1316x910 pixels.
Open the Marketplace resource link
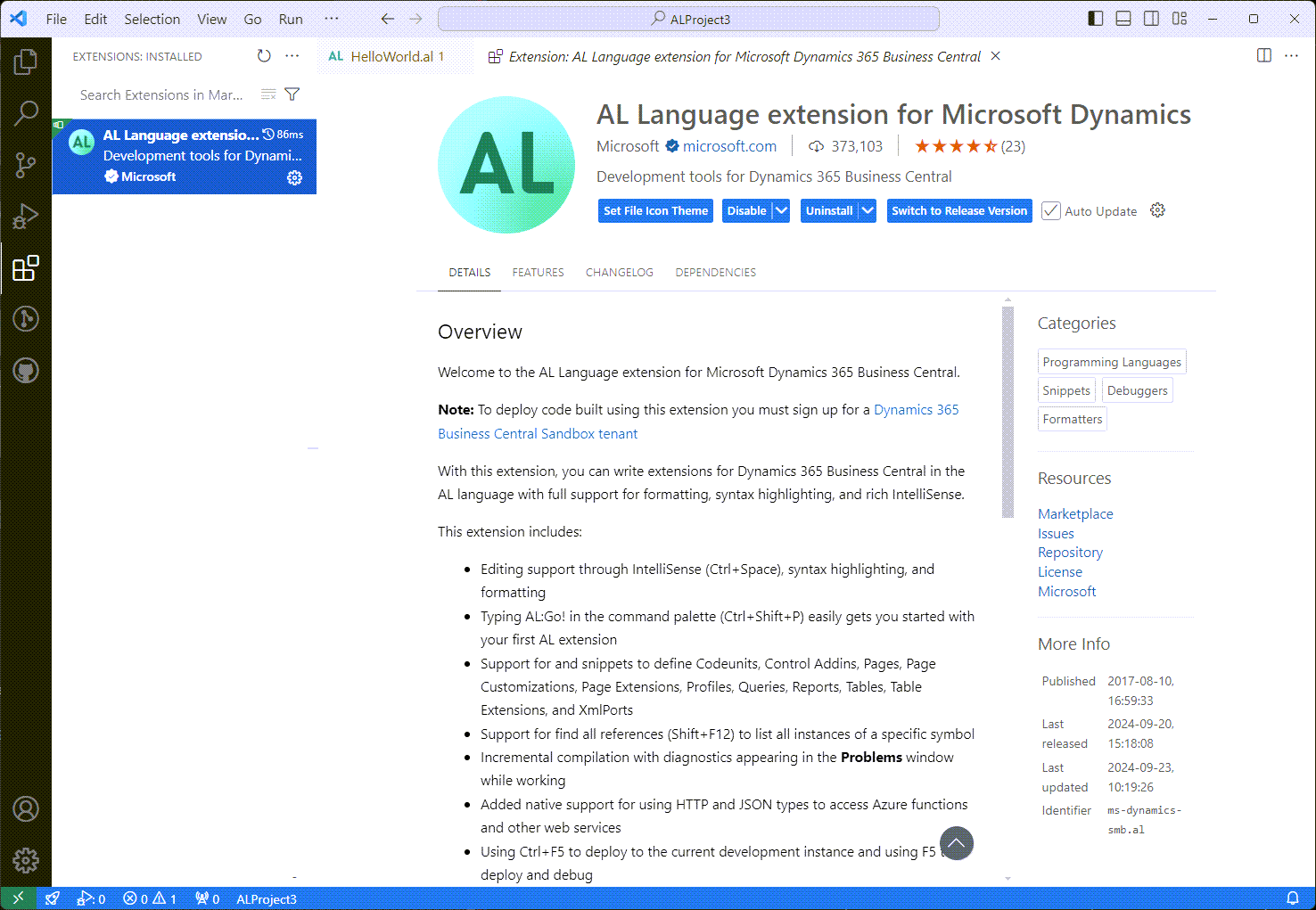(1075, 513)
